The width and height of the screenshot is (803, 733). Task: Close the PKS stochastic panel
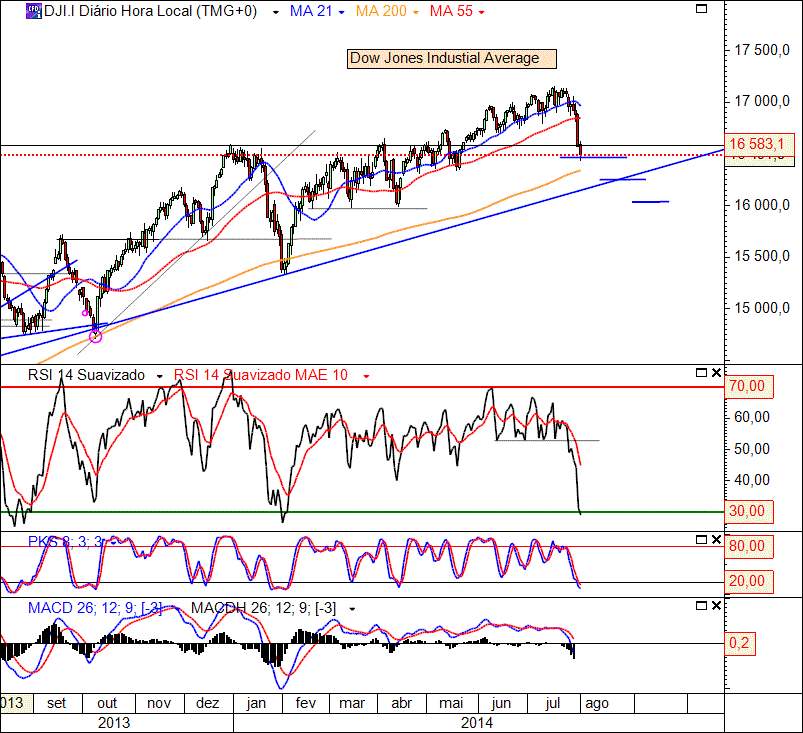(x=716, y=540)
